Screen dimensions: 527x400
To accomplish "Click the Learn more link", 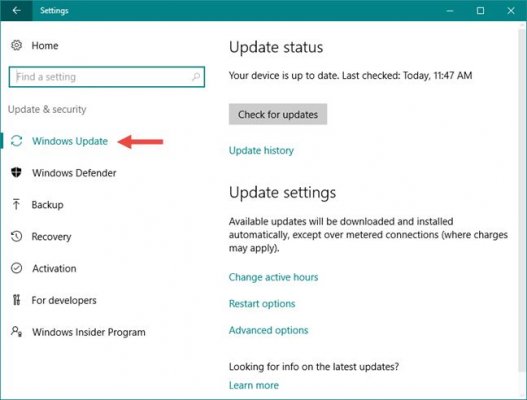I will click(x=254, y=385).
